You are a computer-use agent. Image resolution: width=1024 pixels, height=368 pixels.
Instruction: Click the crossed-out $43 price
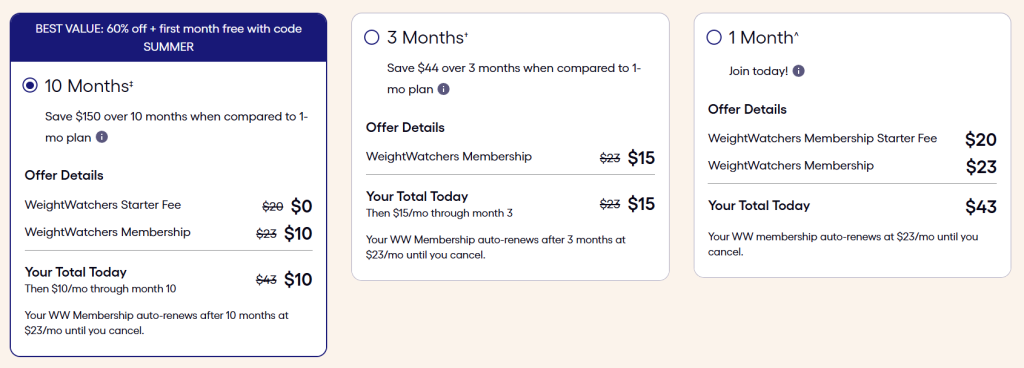[266, 280]
